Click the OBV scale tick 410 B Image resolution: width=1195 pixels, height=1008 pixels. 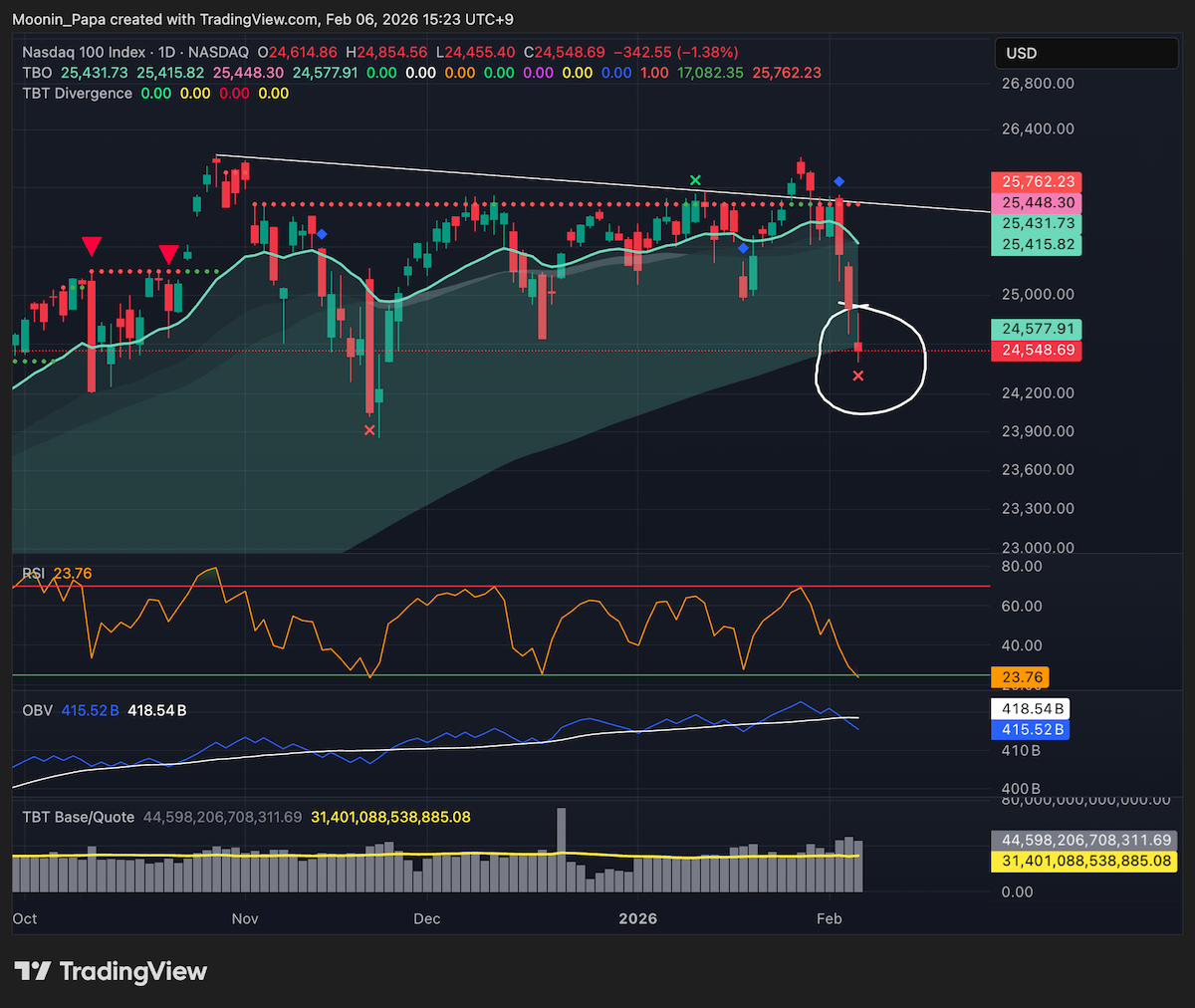(1021, 752)
